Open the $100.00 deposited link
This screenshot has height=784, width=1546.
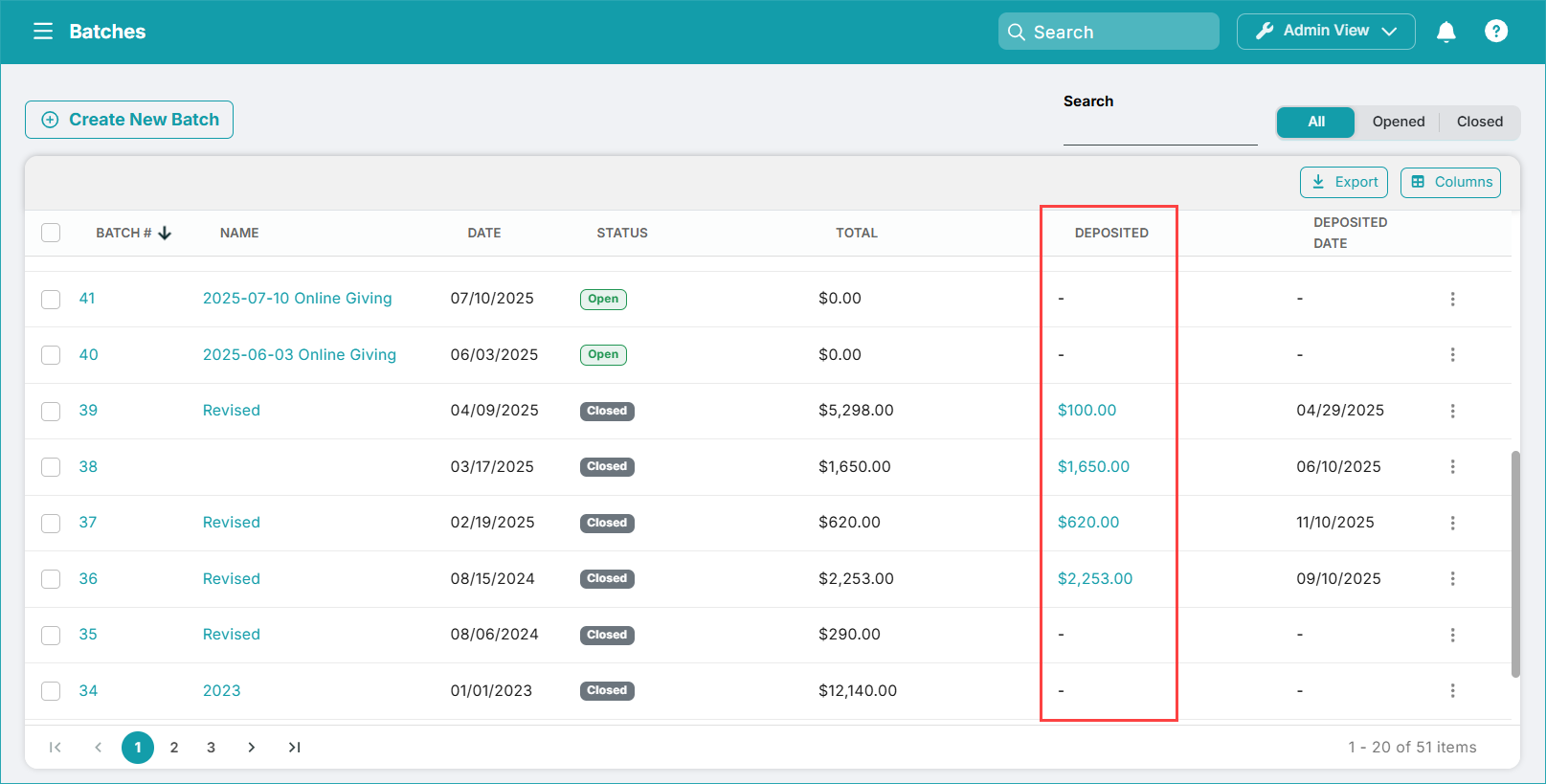click(1087, 411)
